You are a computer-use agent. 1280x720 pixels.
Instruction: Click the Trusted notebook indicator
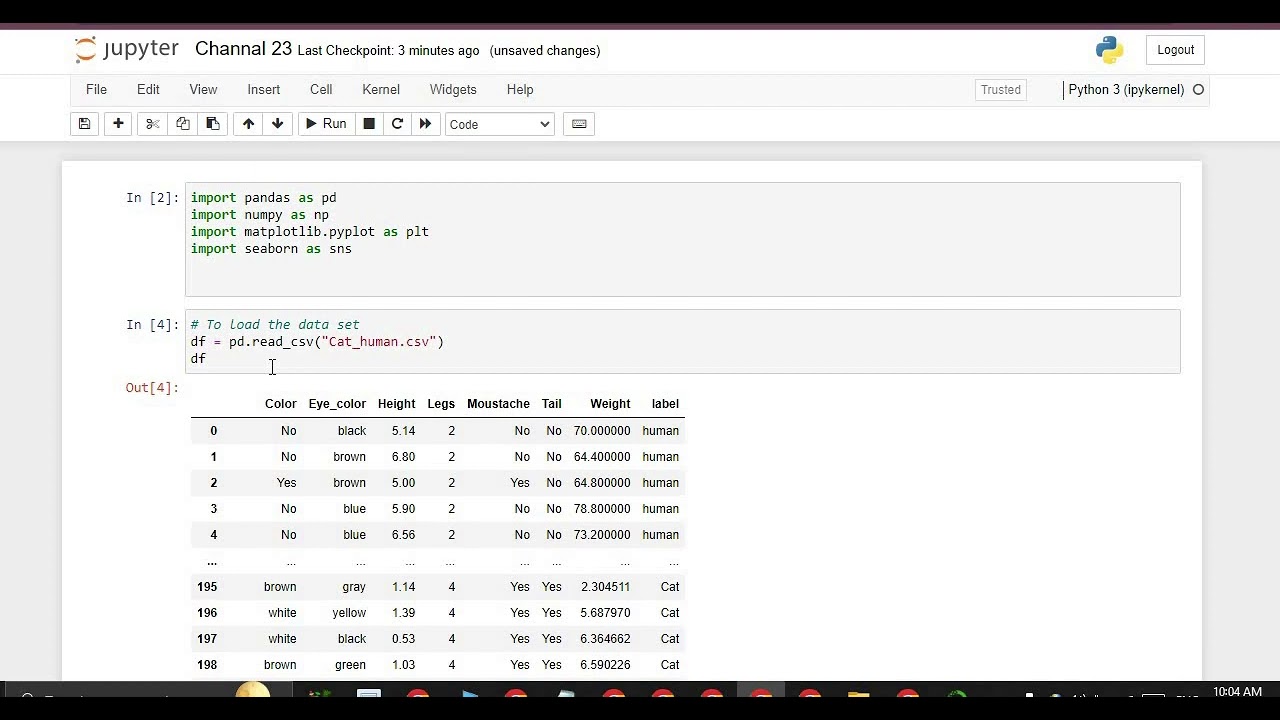click(x=1001, y=90)
